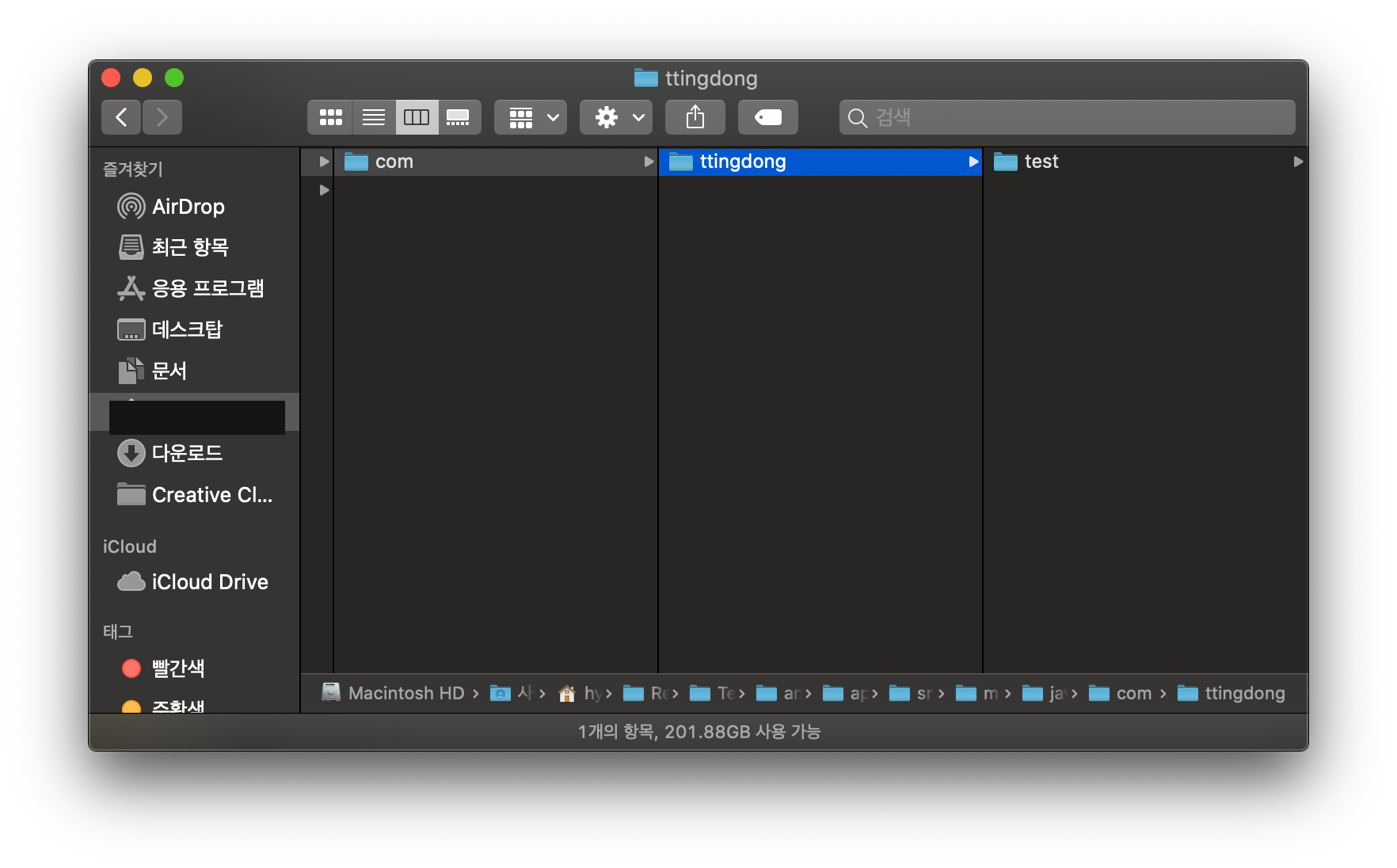Expand arrow next to com folder
Viewport: 1397px width, 868px height.
[649, 162]
